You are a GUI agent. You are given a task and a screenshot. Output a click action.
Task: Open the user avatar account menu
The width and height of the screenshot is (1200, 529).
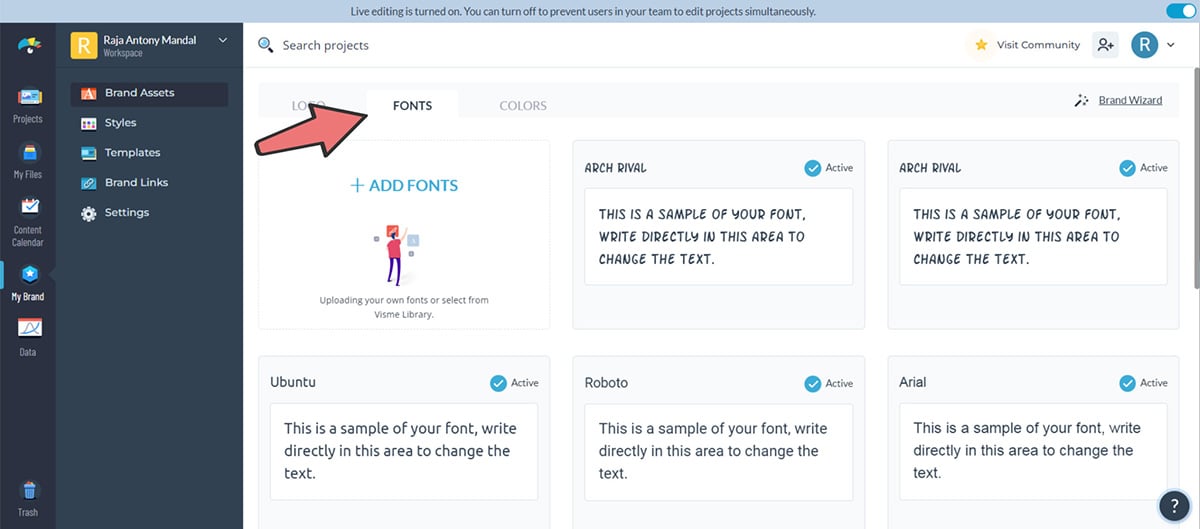pos(1145,45)
